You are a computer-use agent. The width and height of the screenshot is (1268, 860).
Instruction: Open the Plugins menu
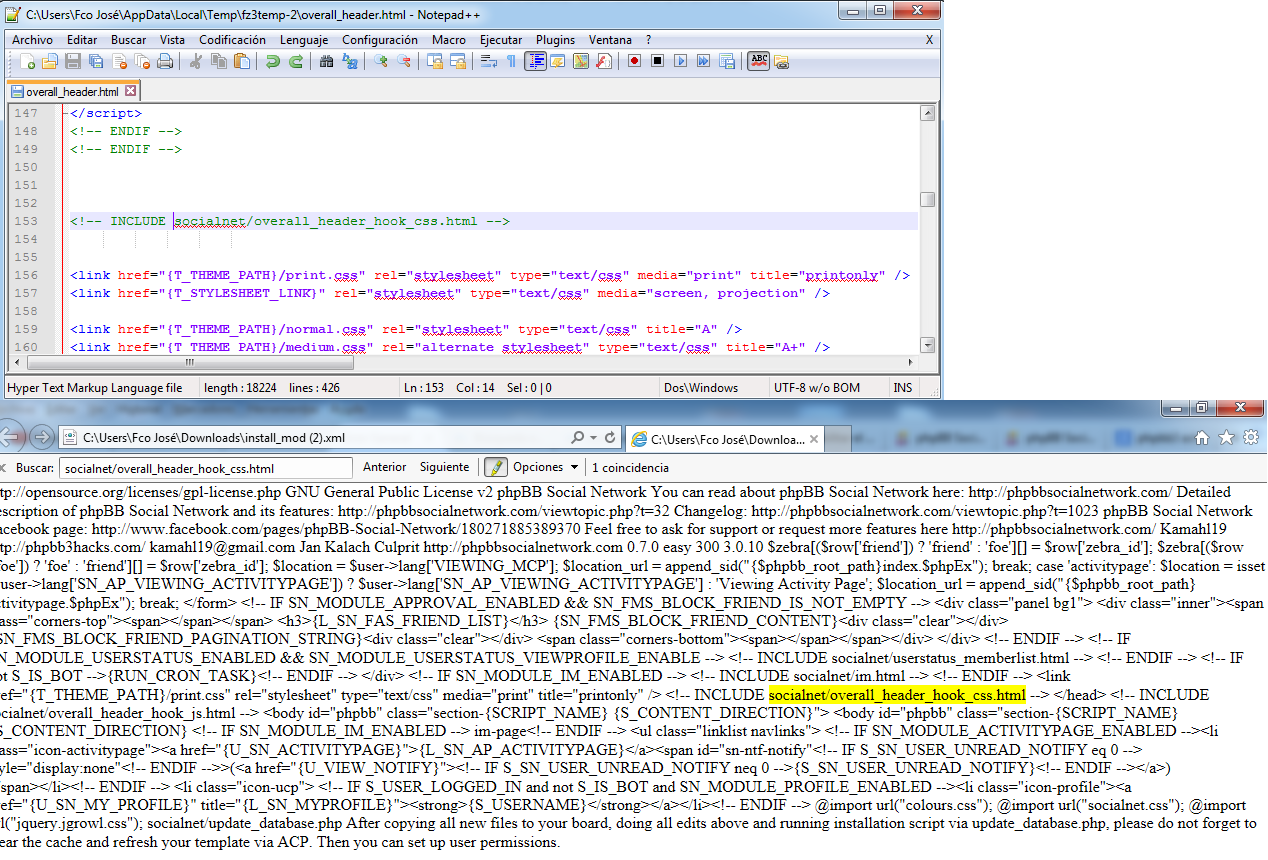tap(555, 40)
